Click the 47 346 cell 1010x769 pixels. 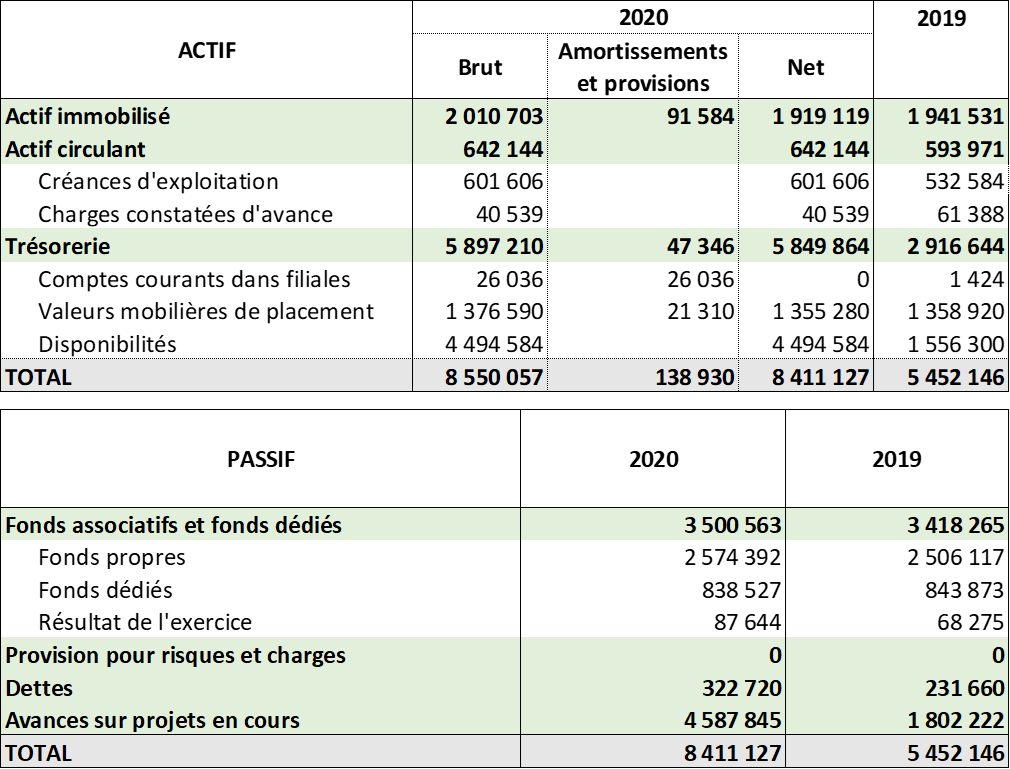700,246
